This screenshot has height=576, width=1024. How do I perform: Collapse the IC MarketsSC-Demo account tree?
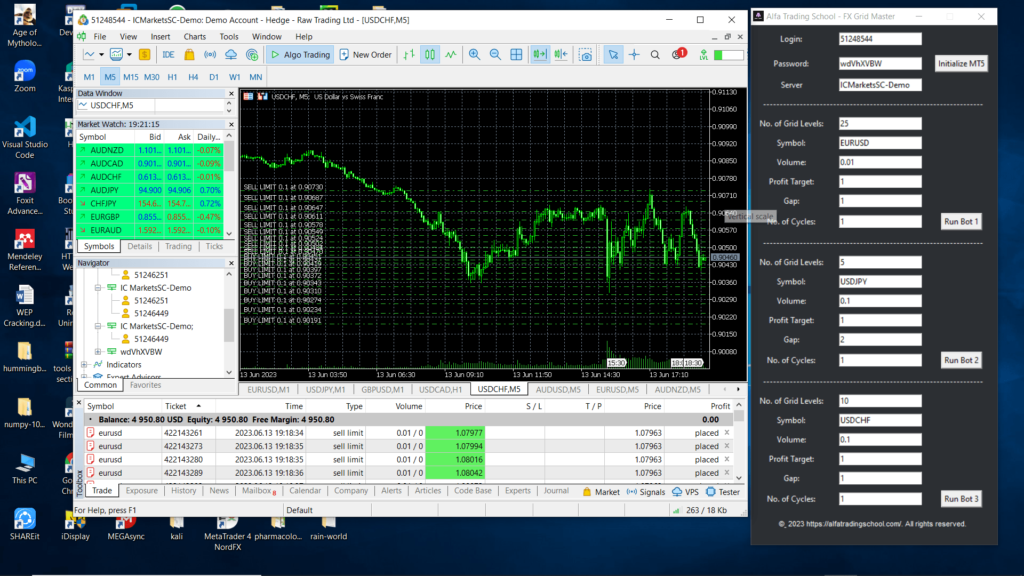(97, 287)
